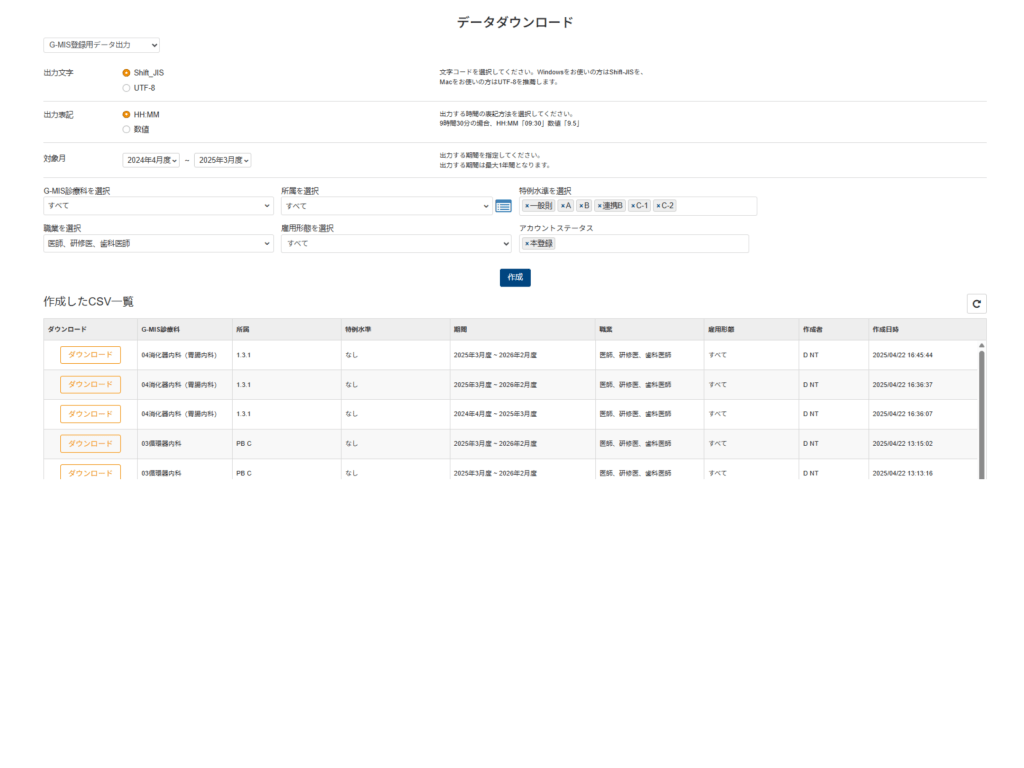This screenshot has height=768, width=1024.
Task: Choose the 数値 output notation
Action: 126,129
